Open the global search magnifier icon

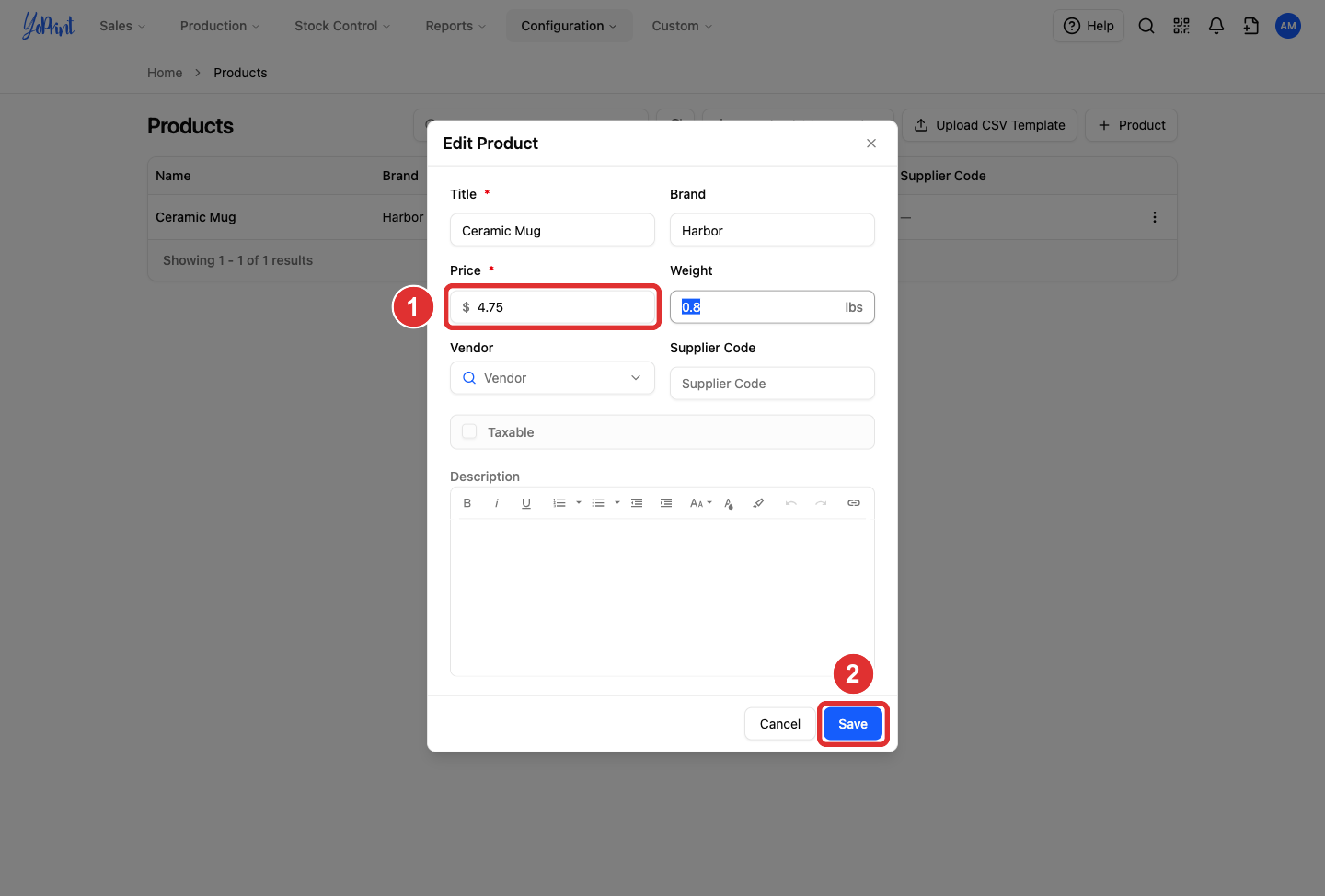[x=1146, y=26]
